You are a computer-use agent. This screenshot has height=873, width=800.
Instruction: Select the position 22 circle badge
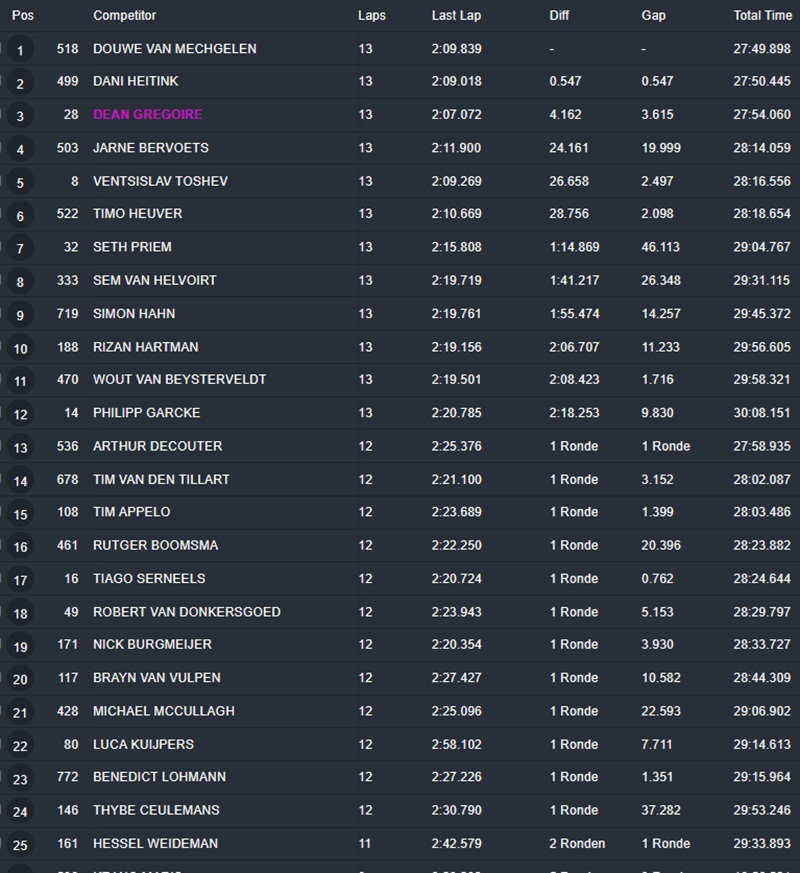[x=20, y=745]
